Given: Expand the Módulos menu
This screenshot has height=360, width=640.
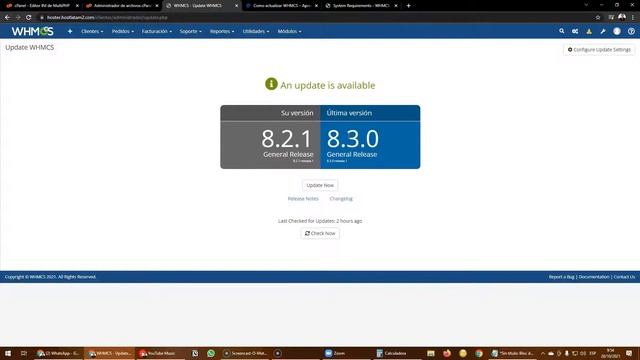Looking at the screenshot, I should pyautogui.click(x=289, y=31).
